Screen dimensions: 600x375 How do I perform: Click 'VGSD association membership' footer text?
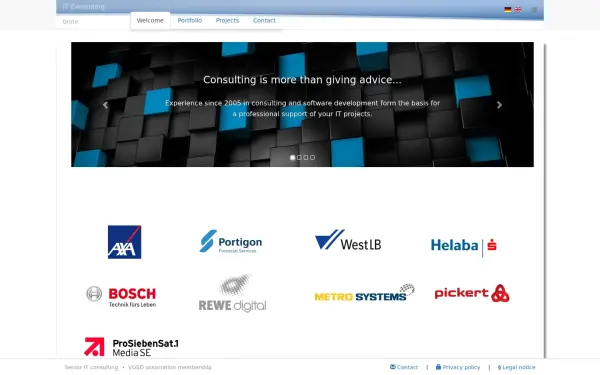[x=170, y=367]
